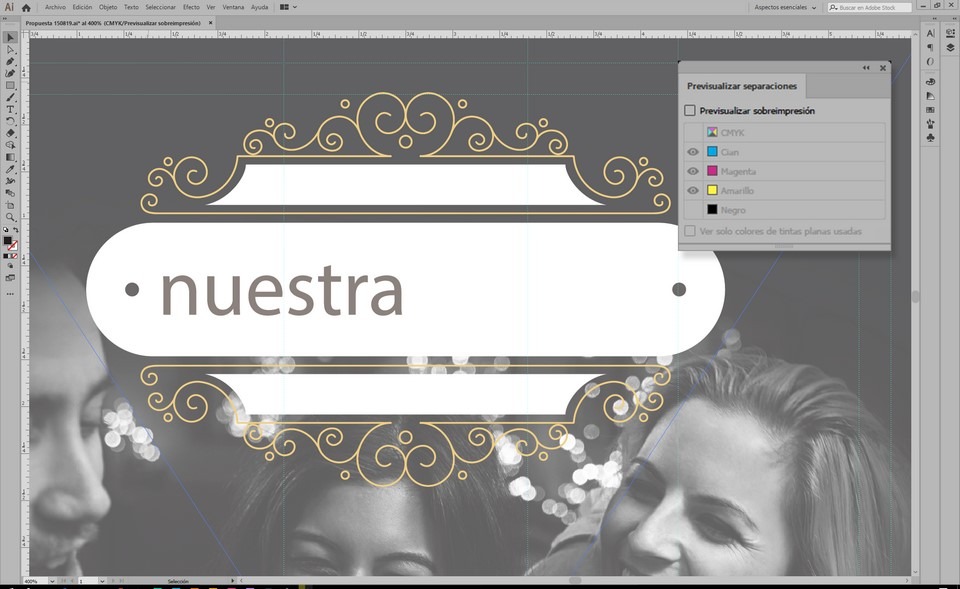This screenshot has height=589, width=960.
Task: Toggle visibility of the Amarillo separation
Action: coord(692,190)
